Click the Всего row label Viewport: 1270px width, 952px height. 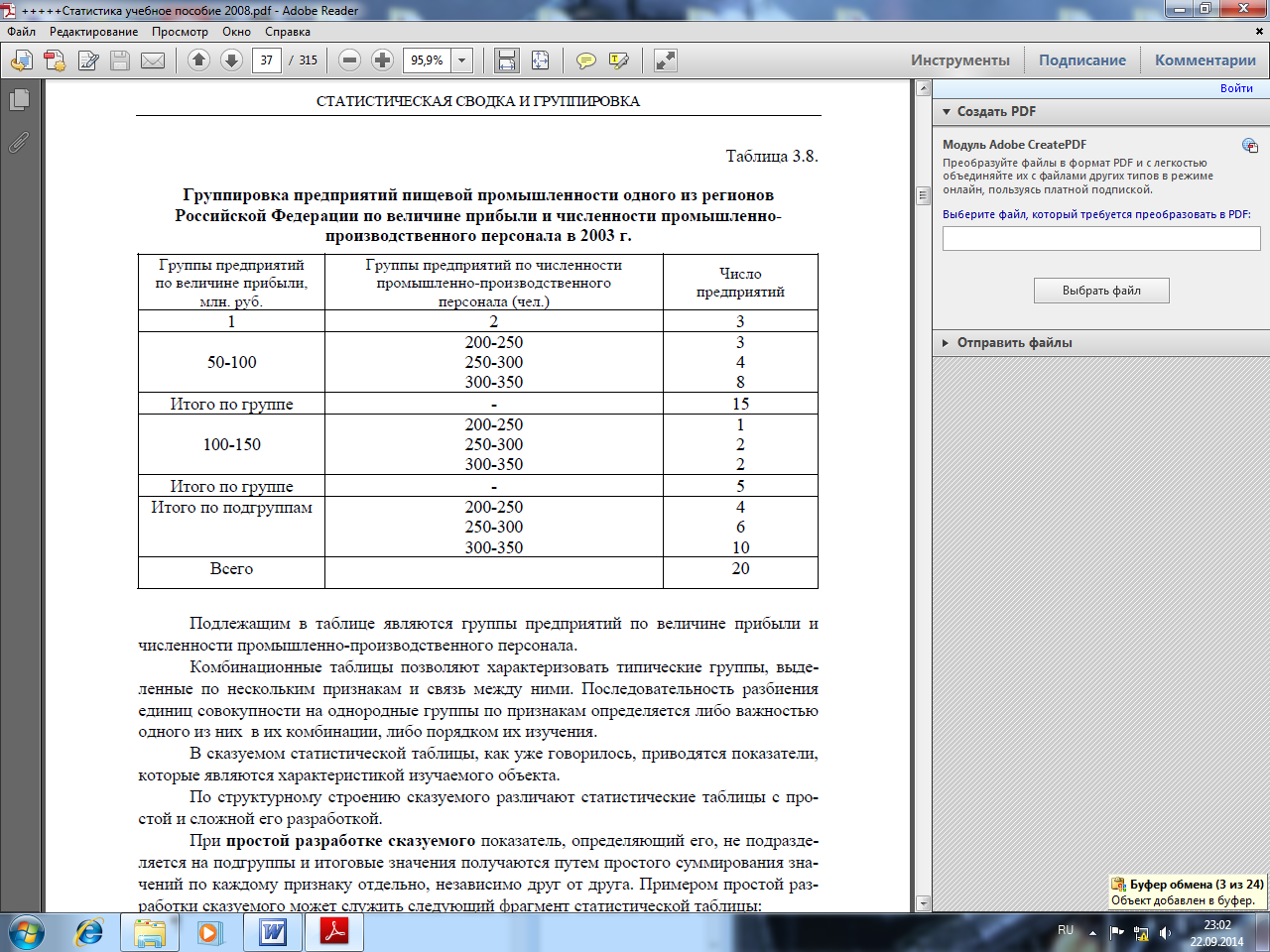[x=231, y=569]
